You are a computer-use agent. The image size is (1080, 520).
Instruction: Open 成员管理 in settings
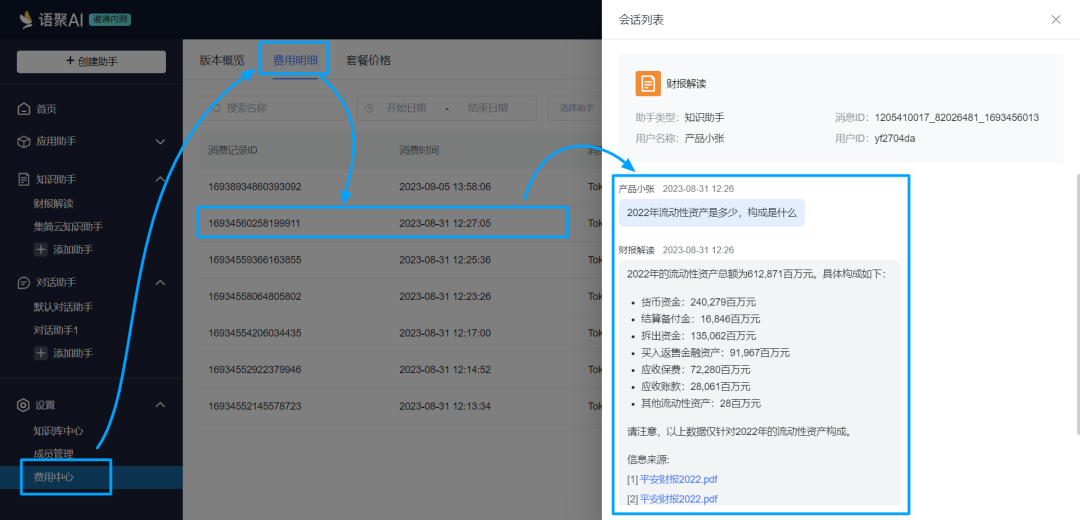click(x=53, y=453)
